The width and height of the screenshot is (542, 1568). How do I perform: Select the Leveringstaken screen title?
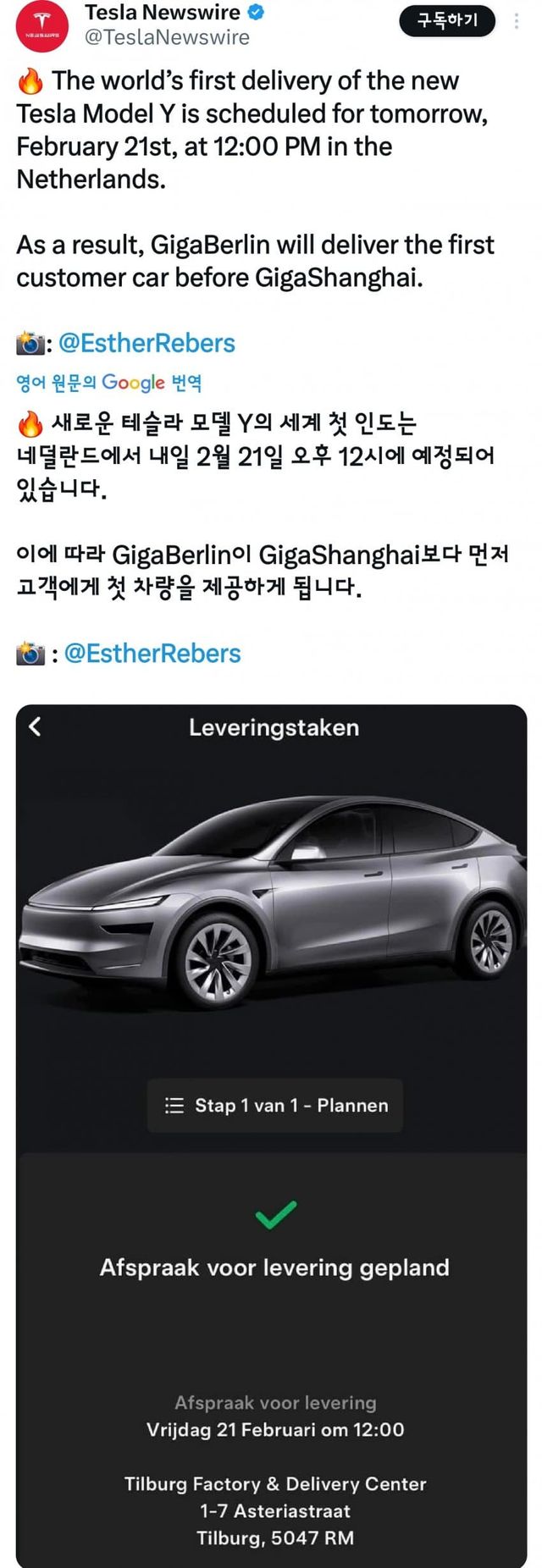coord(274,727)
